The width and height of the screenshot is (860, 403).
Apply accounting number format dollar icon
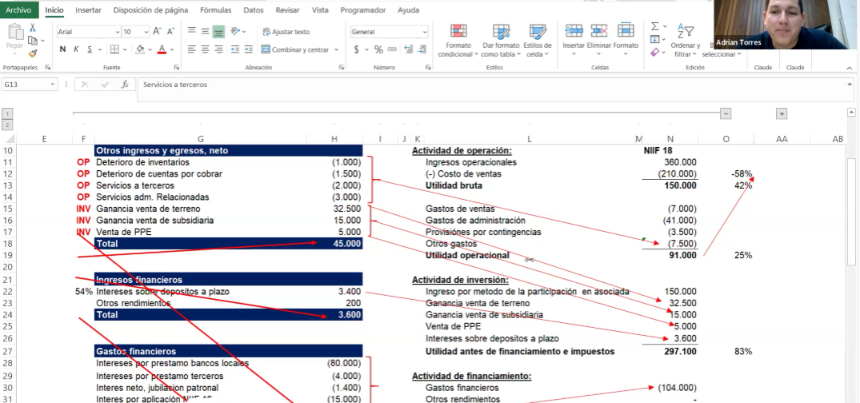click(356, 49)
